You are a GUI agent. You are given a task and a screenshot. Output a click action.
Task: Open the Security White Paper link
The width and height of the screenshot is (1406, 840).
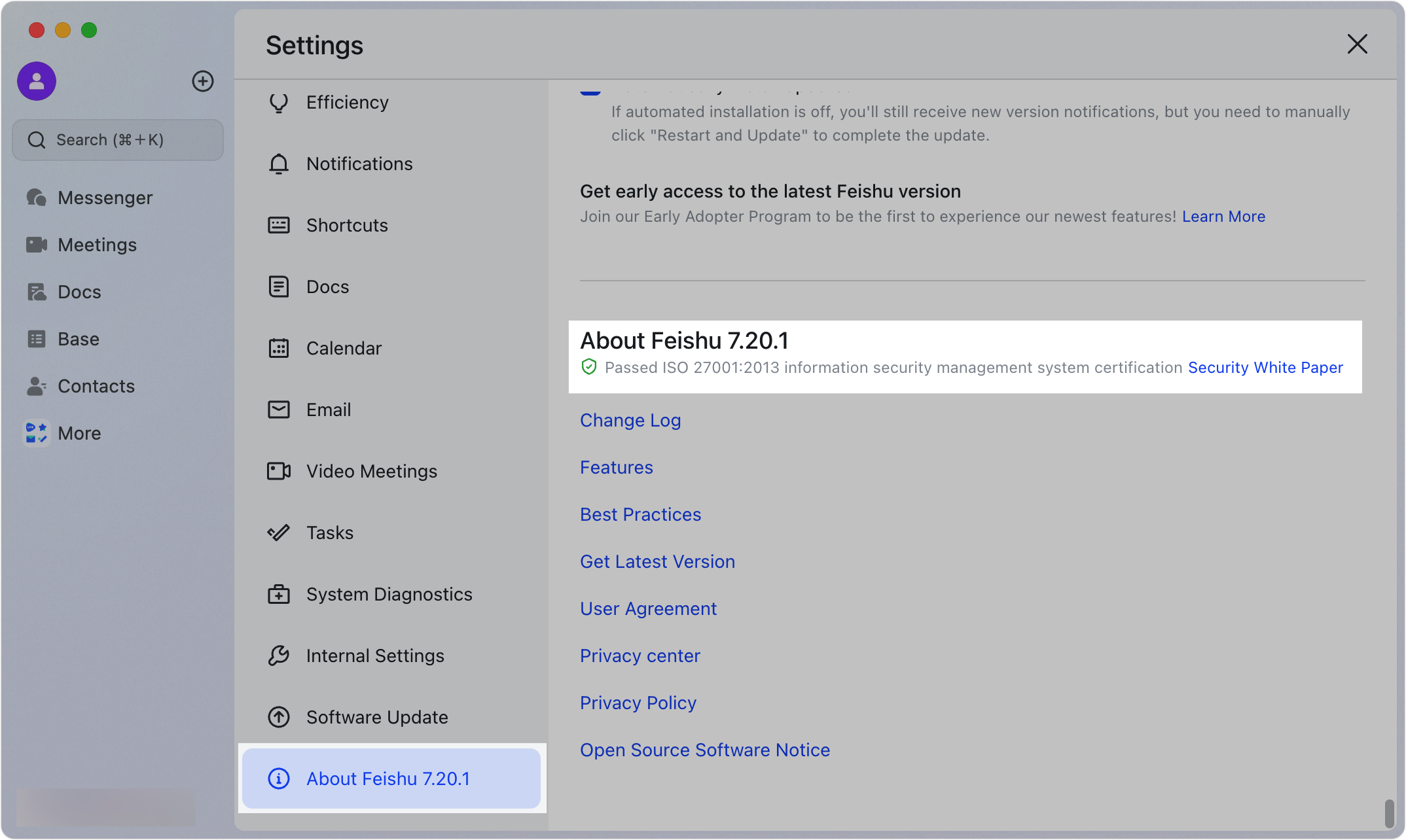(x=1265, y=368)
